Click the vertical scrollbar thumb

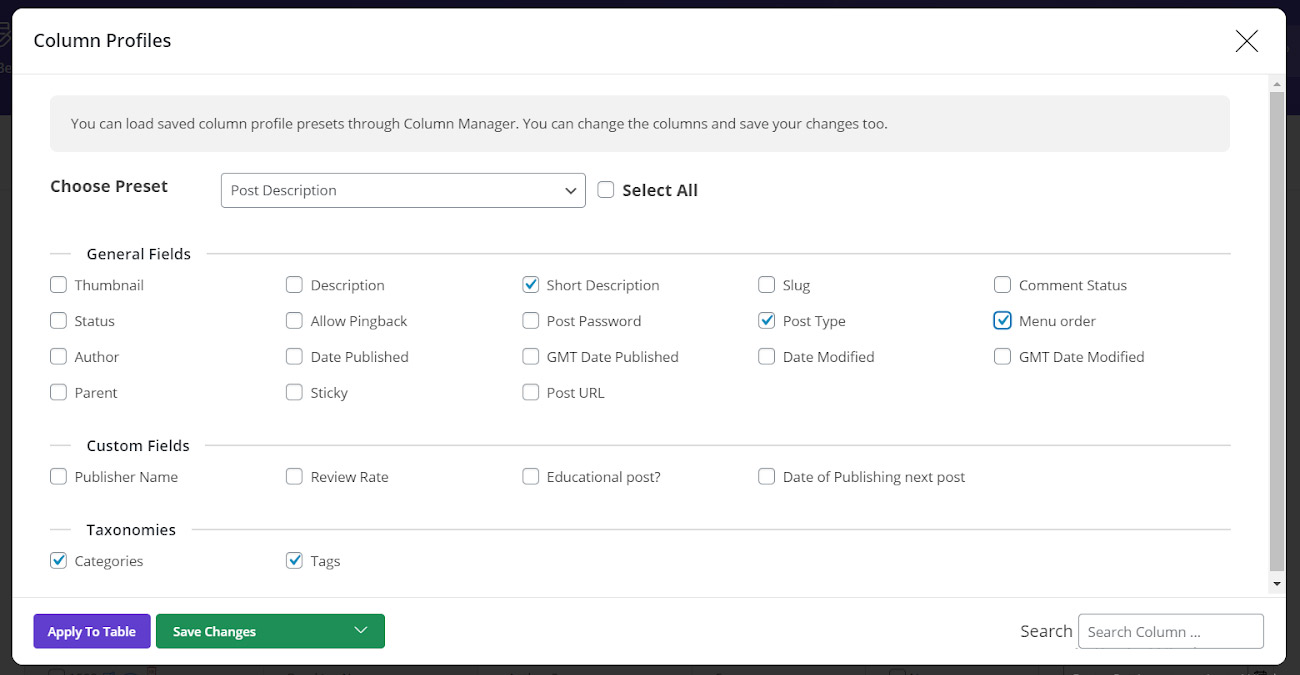click(1277, 330)
